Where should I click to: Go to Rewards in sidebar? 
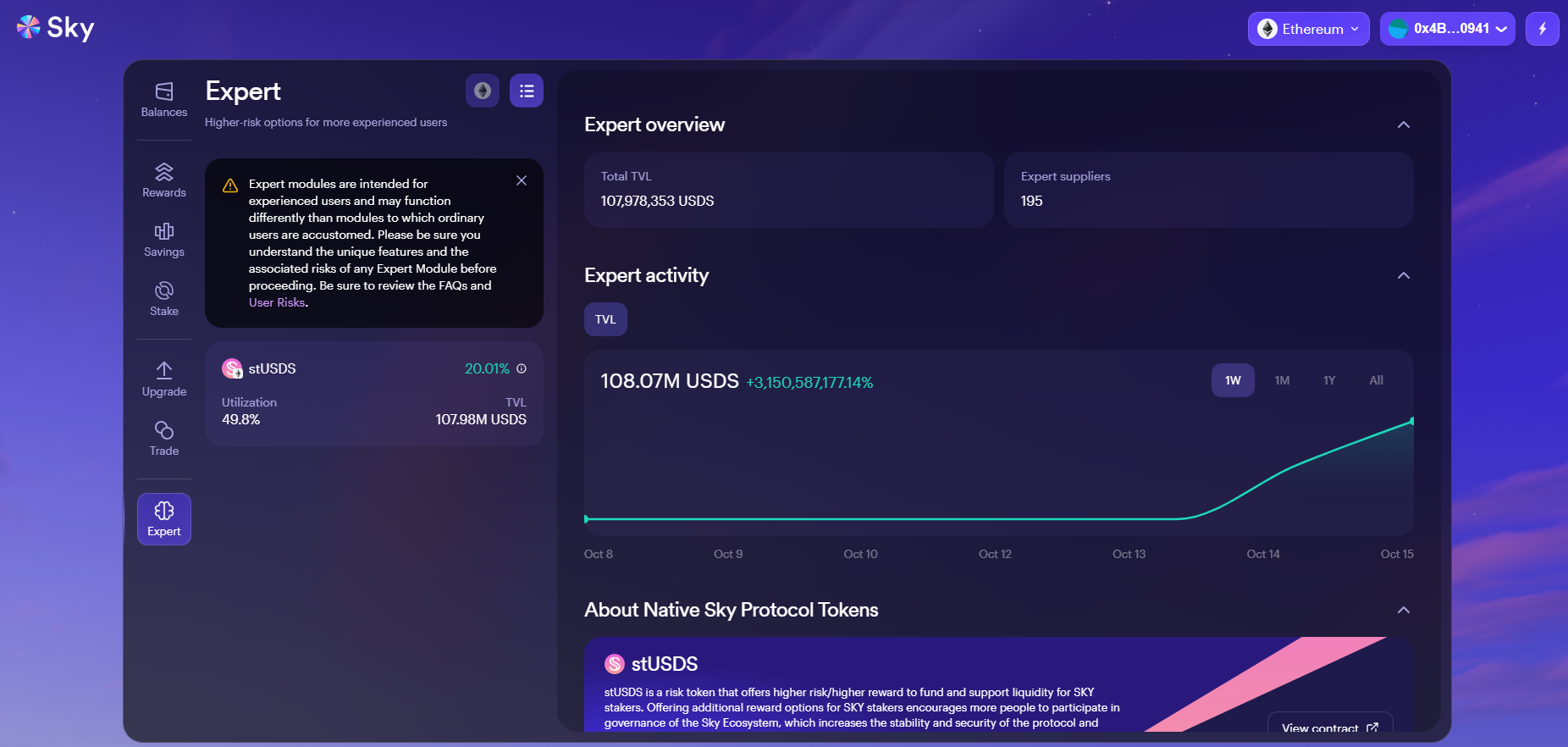(x=164, y=180)
